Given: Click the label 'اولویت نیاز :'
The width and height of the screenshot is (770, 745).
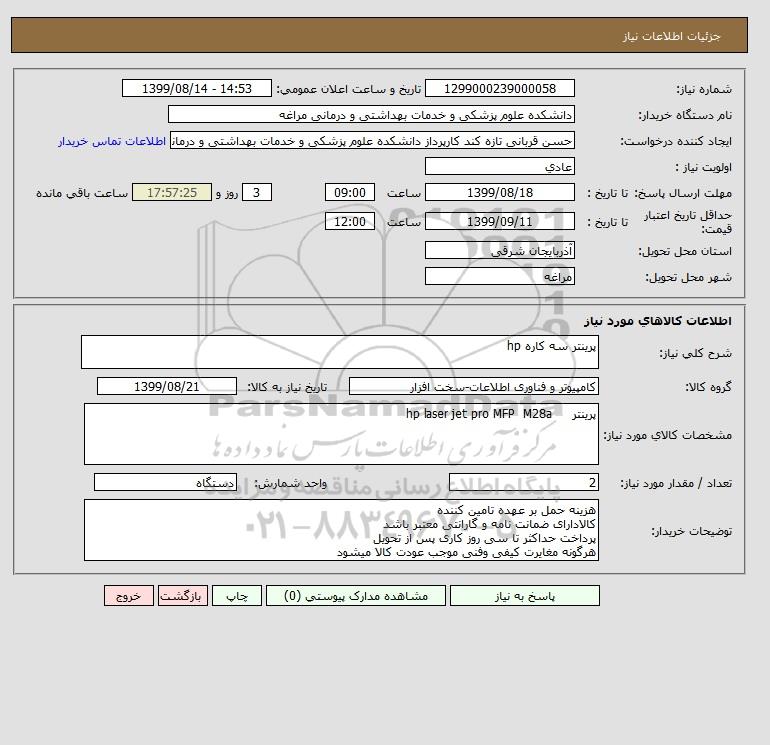Looking at the screenshot, I should pyautogui.click(x=704, y=167).
